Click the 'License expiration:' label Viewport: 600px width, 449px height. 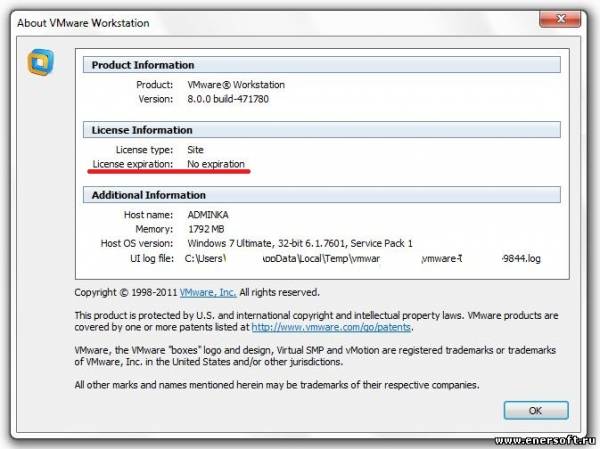133,164
